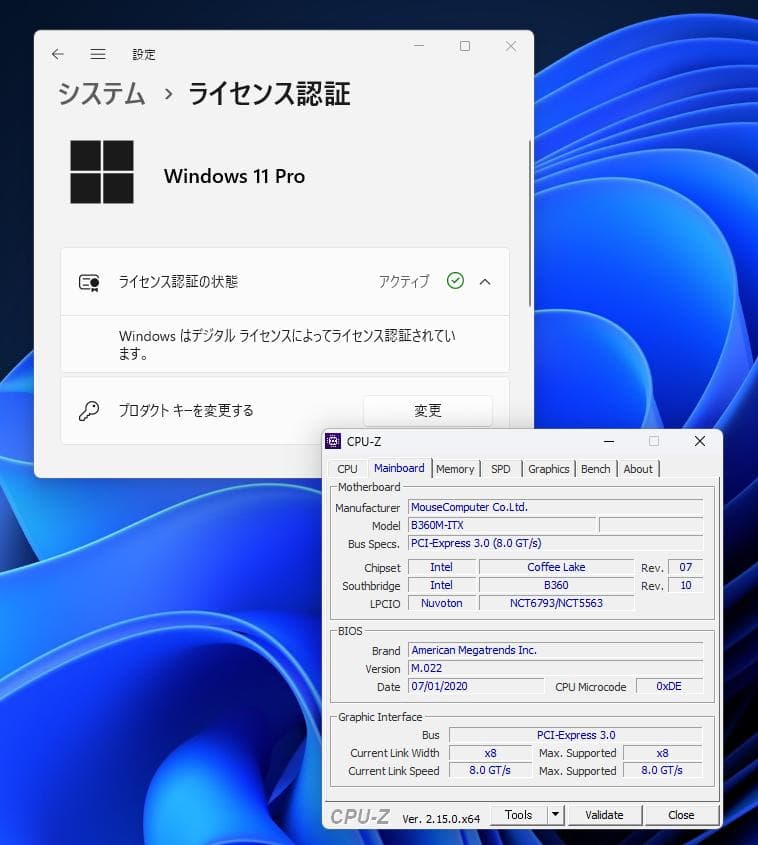The width and height of the screenshot is (758, 845).
Task: Minimize the Settings window
Action: [x=419, y=46]
